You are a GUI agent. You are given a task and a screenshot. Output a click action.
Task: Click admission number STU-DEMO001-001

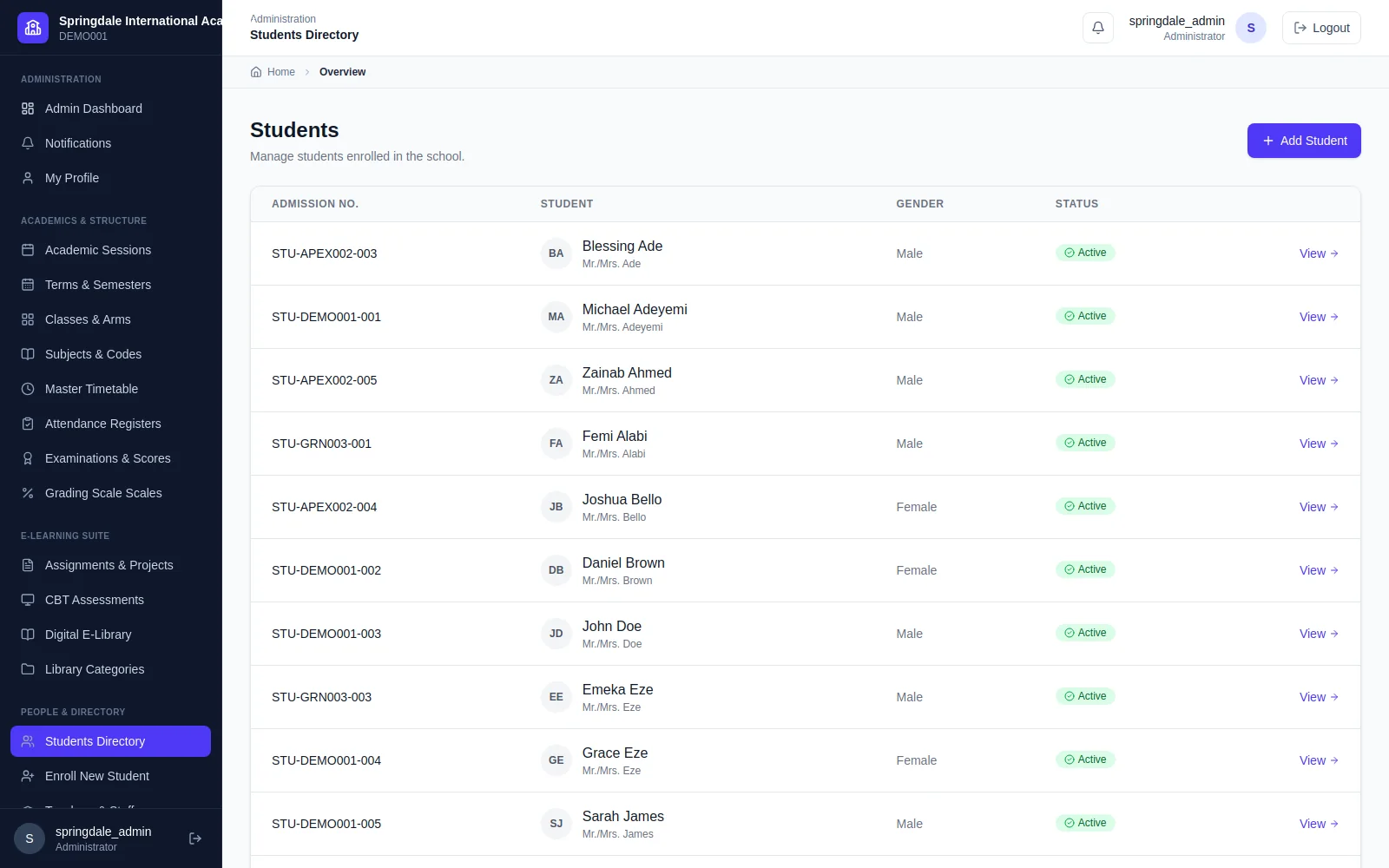[326, 317]
